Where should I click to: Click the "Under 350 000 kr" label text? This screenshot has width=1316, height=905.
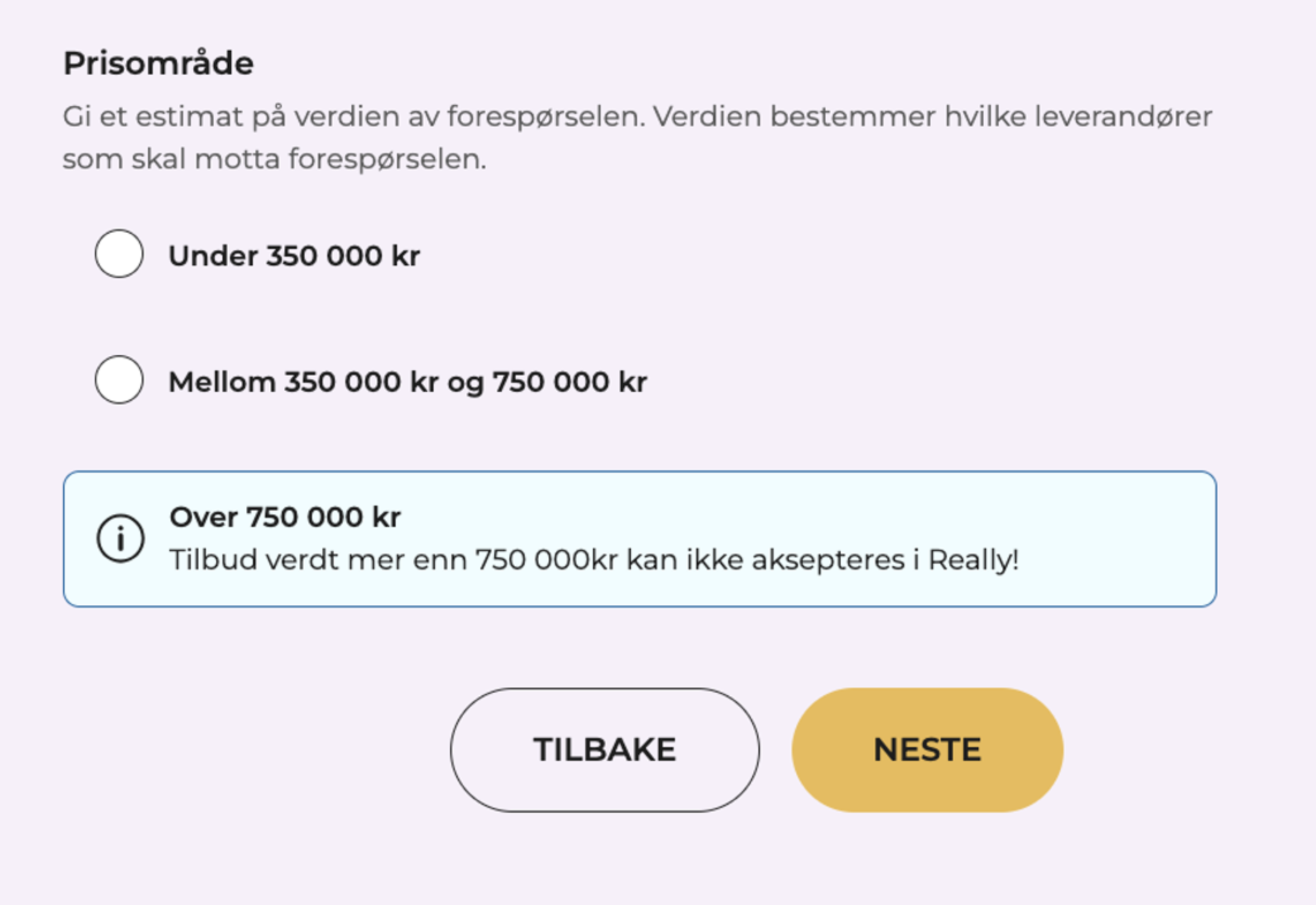point(294,256)
